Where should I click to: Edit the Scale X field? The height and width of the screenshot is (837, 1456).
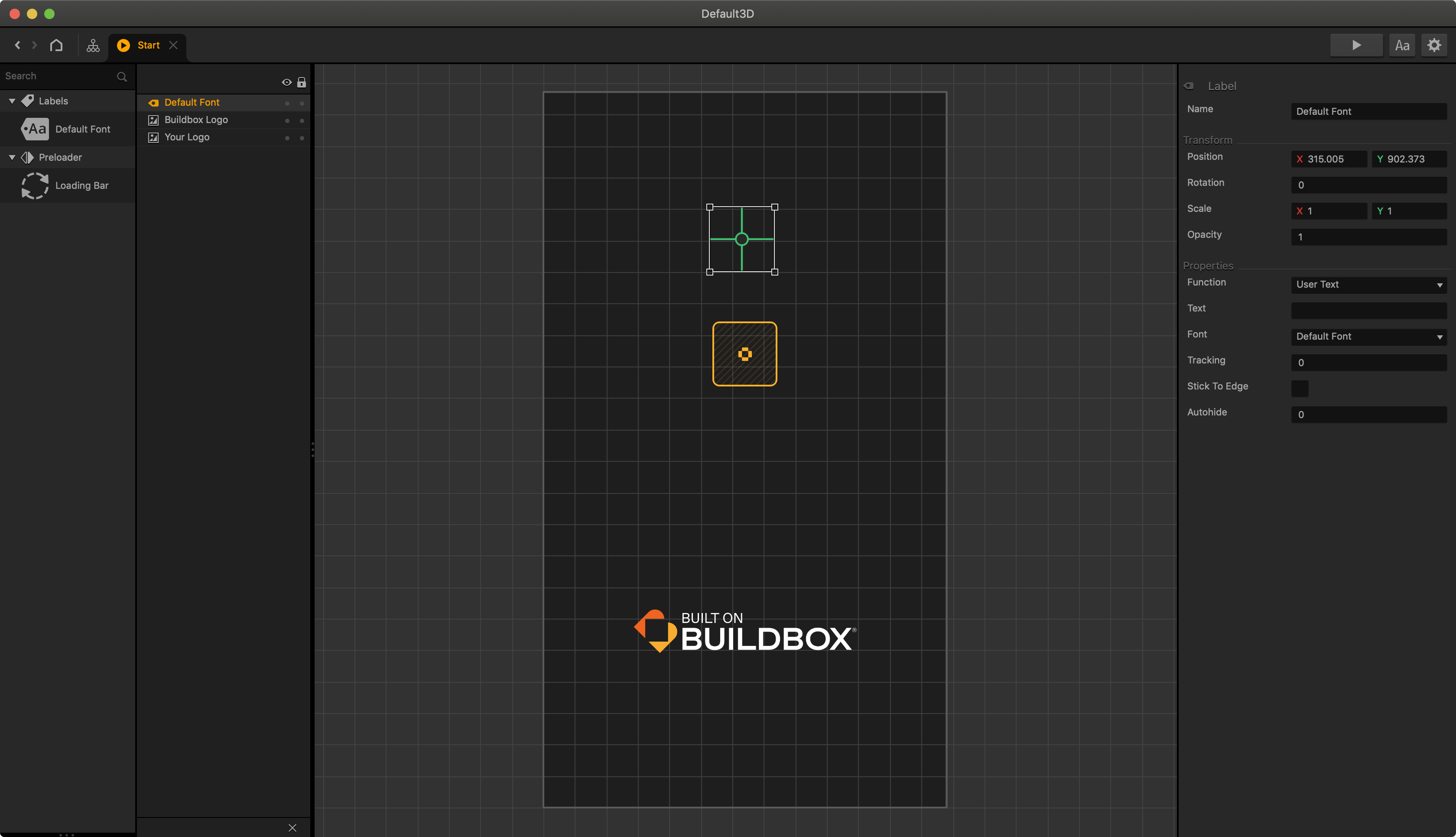1329,211
